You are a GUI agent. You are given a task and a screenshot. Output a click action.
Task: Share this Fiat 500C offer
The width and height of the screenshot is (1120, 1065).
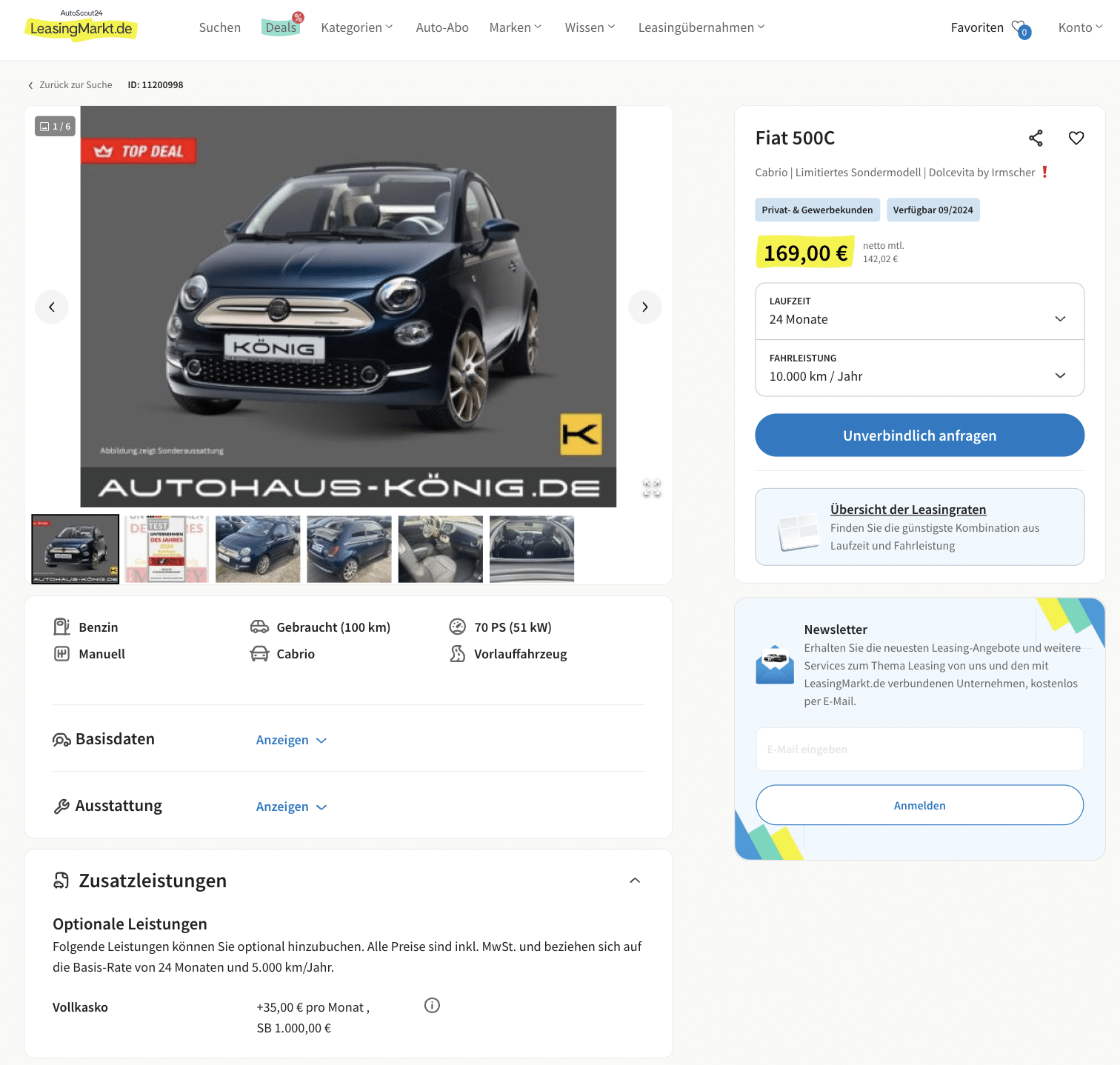click(1036, 138)
